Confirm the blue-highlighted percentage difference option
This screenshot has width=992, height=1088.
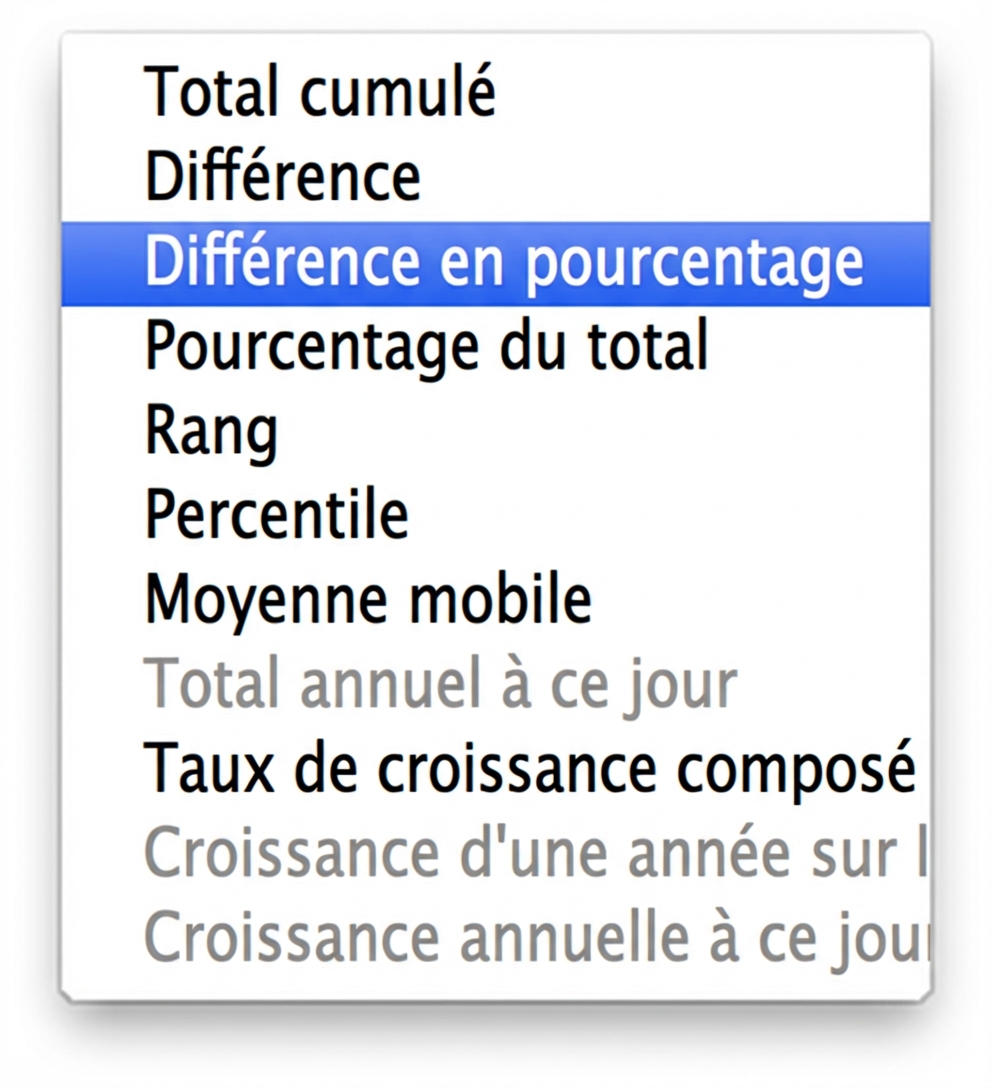pos(495,264)
